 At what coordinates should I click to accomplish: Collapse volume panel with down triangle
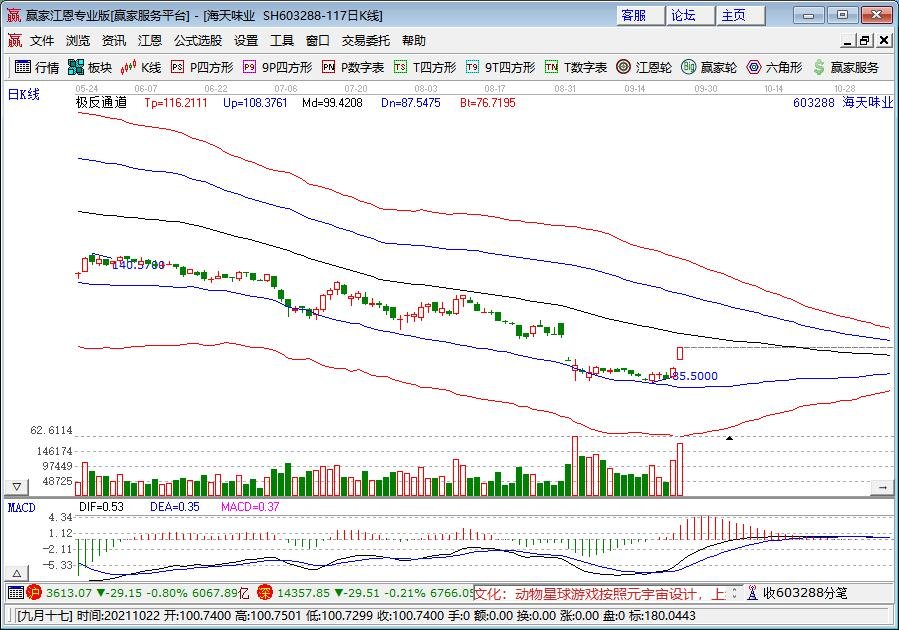pos(17,487)
